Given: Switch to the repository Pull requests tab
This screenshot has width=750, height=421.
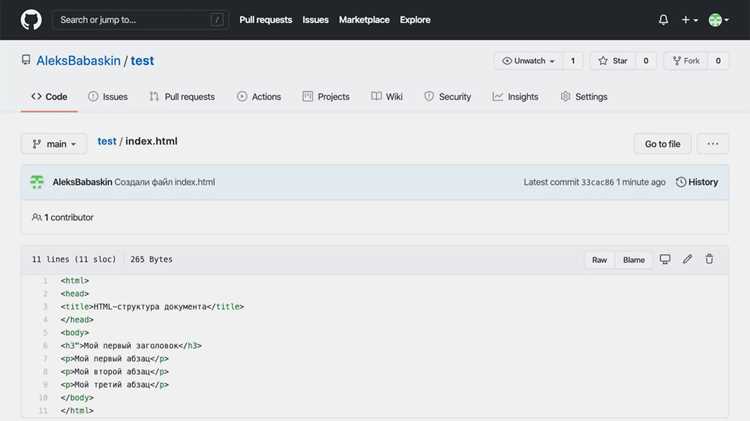Looking at the screenshot, I should (182, 97).
